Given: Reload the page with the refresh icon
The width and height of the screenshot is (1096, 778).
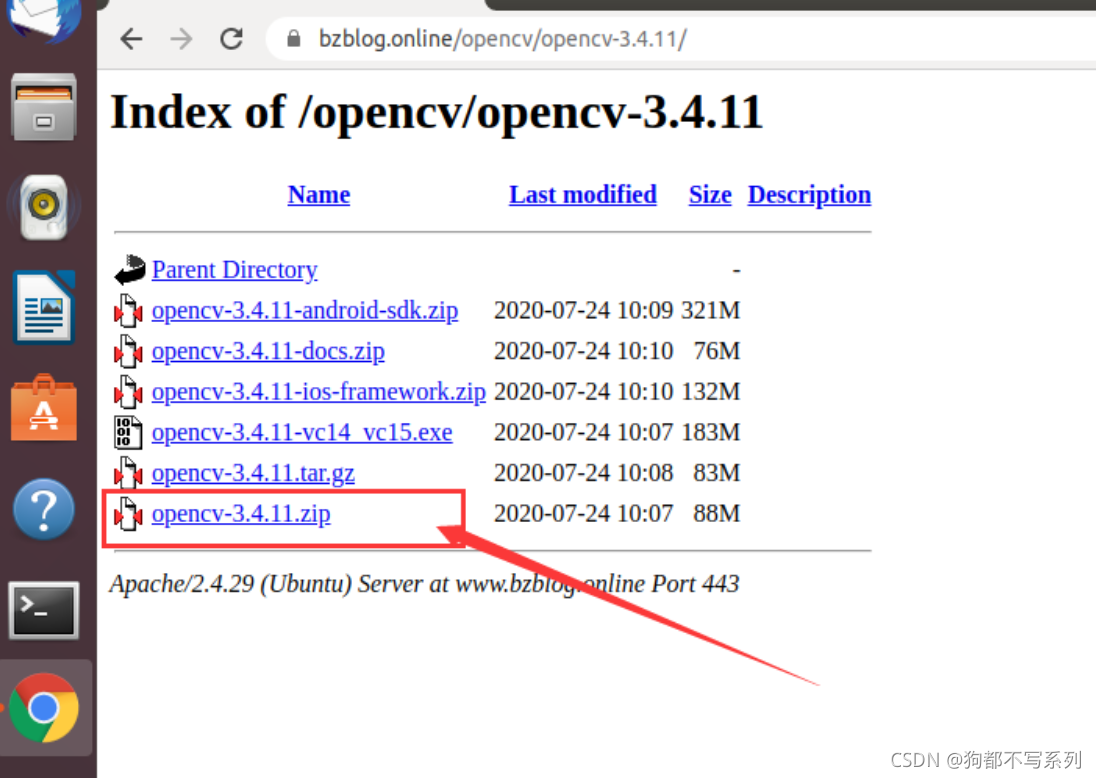Looking at the screenshot, I should (231, 38).
